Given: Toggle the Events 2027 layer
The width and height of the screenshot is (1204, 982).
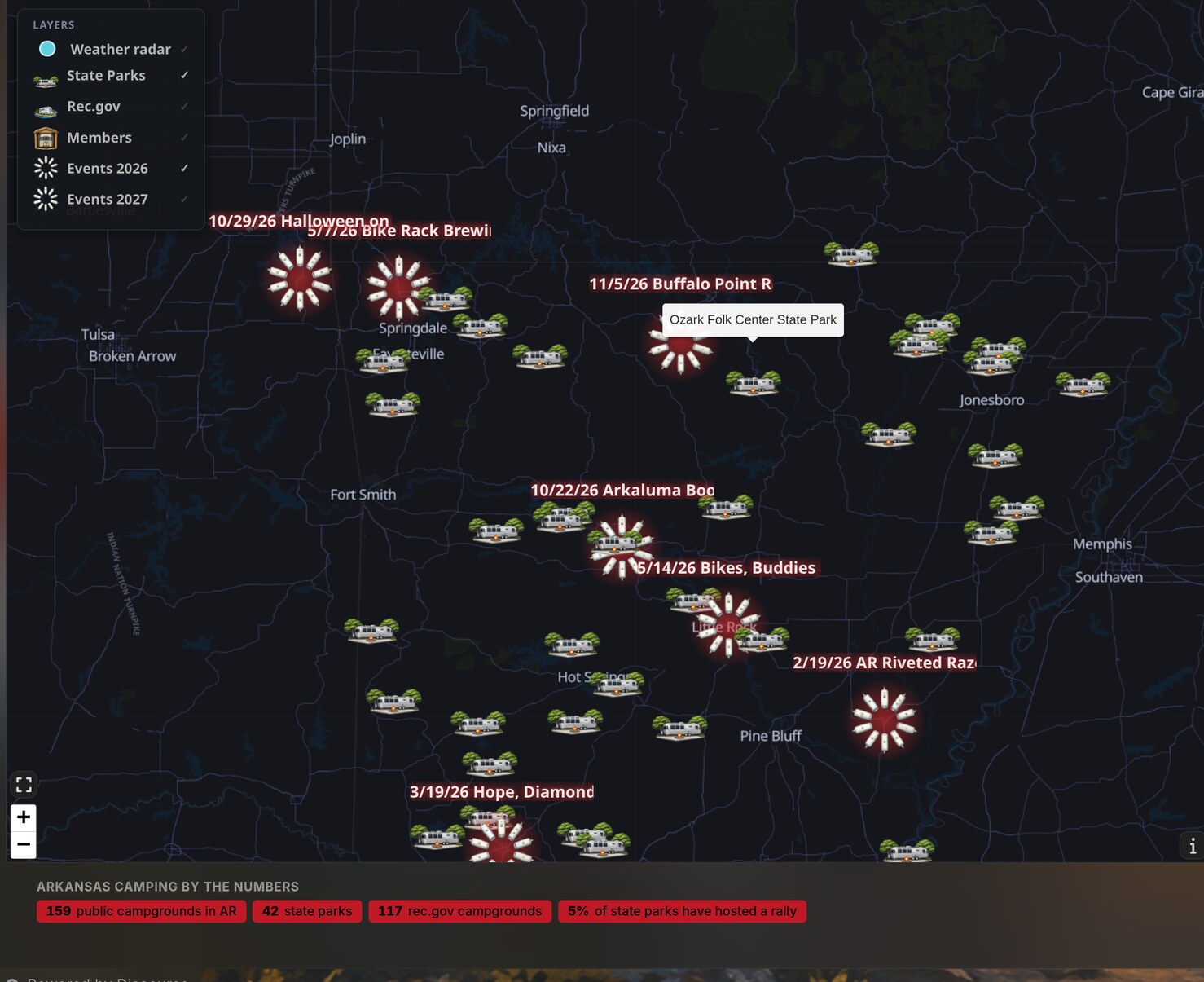Looking at the screenshot, I should click(111, 200).
